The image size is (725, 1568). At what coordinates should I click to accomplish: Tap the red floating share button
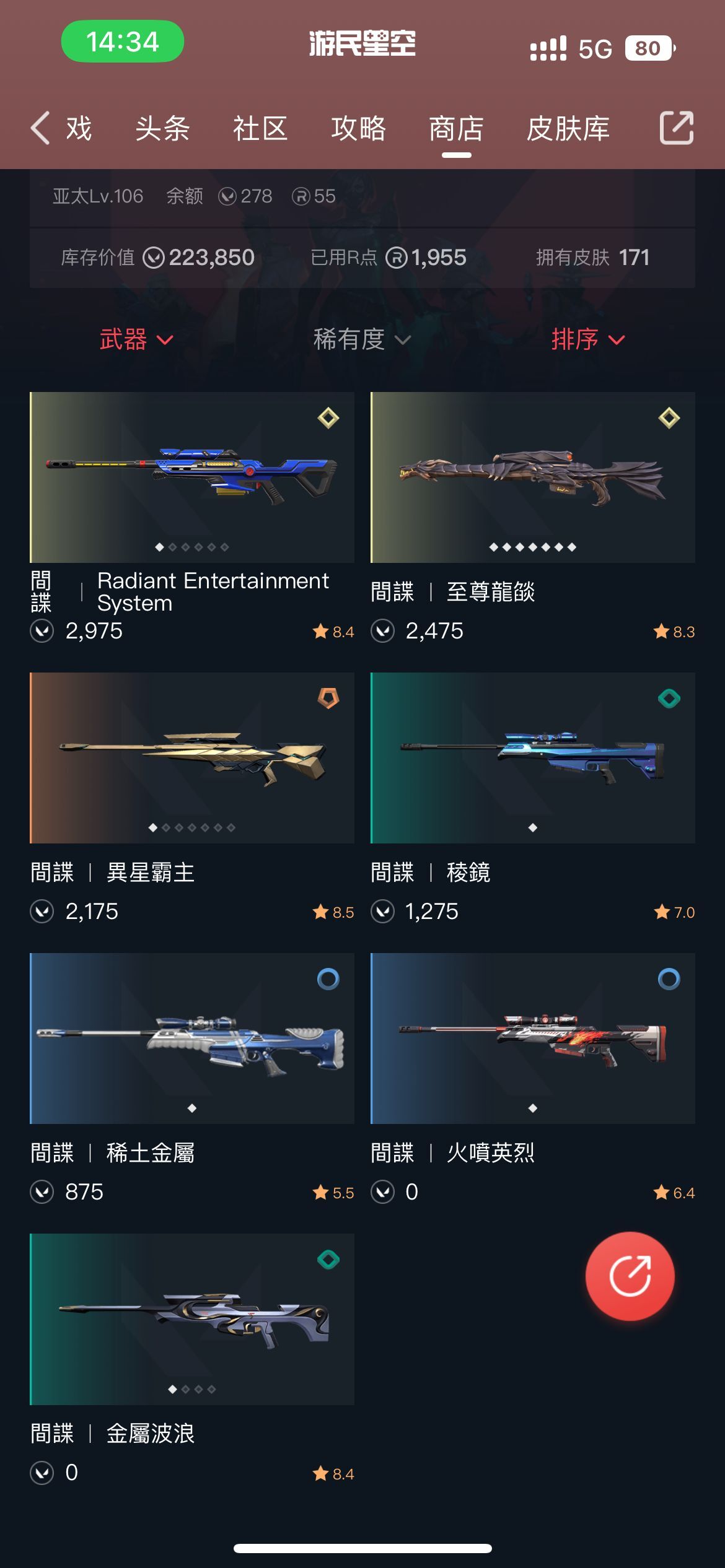[x=630, y=1276]
